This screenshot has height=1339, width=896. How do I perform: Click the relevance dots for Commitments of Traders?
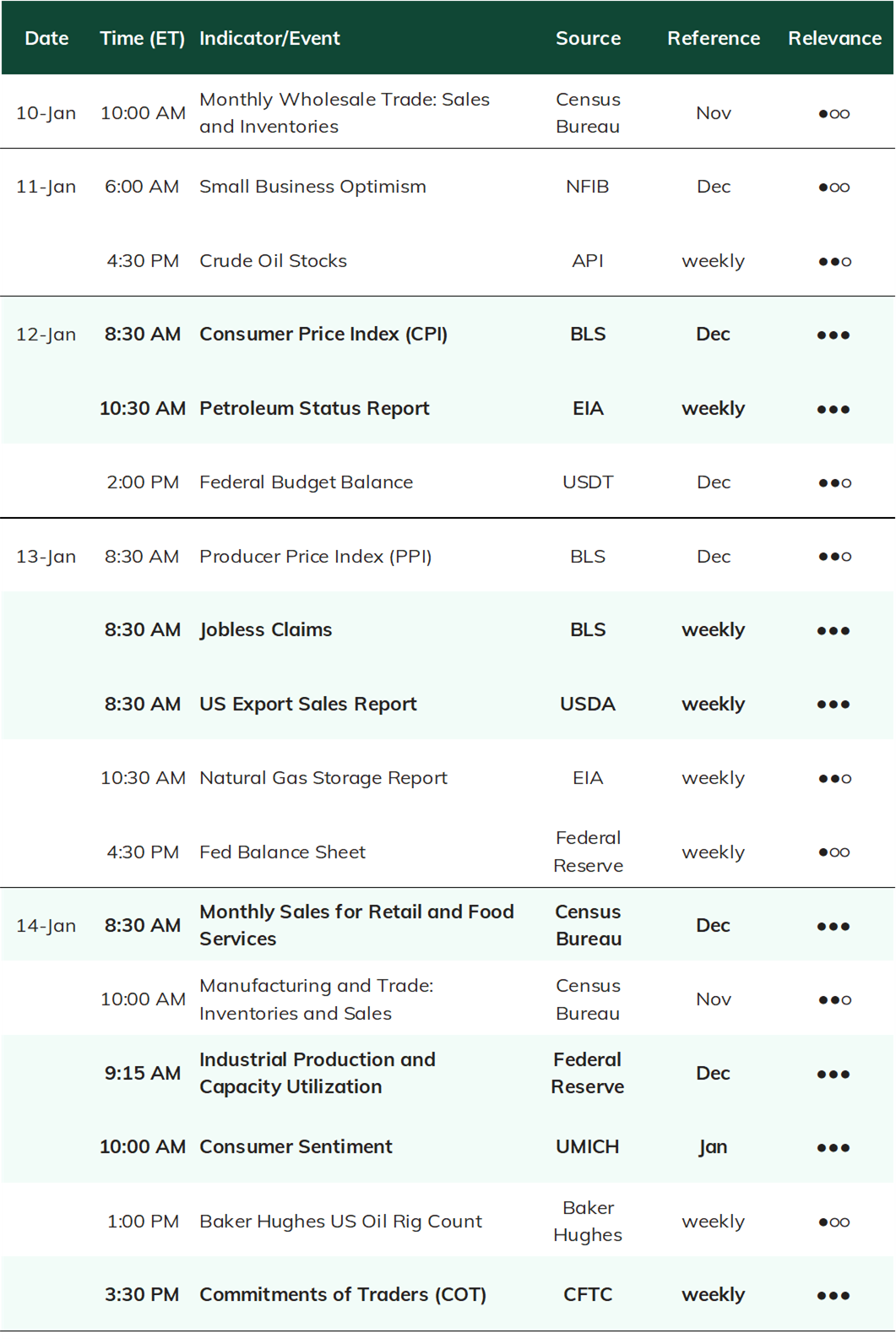(x=834, y=1296)
